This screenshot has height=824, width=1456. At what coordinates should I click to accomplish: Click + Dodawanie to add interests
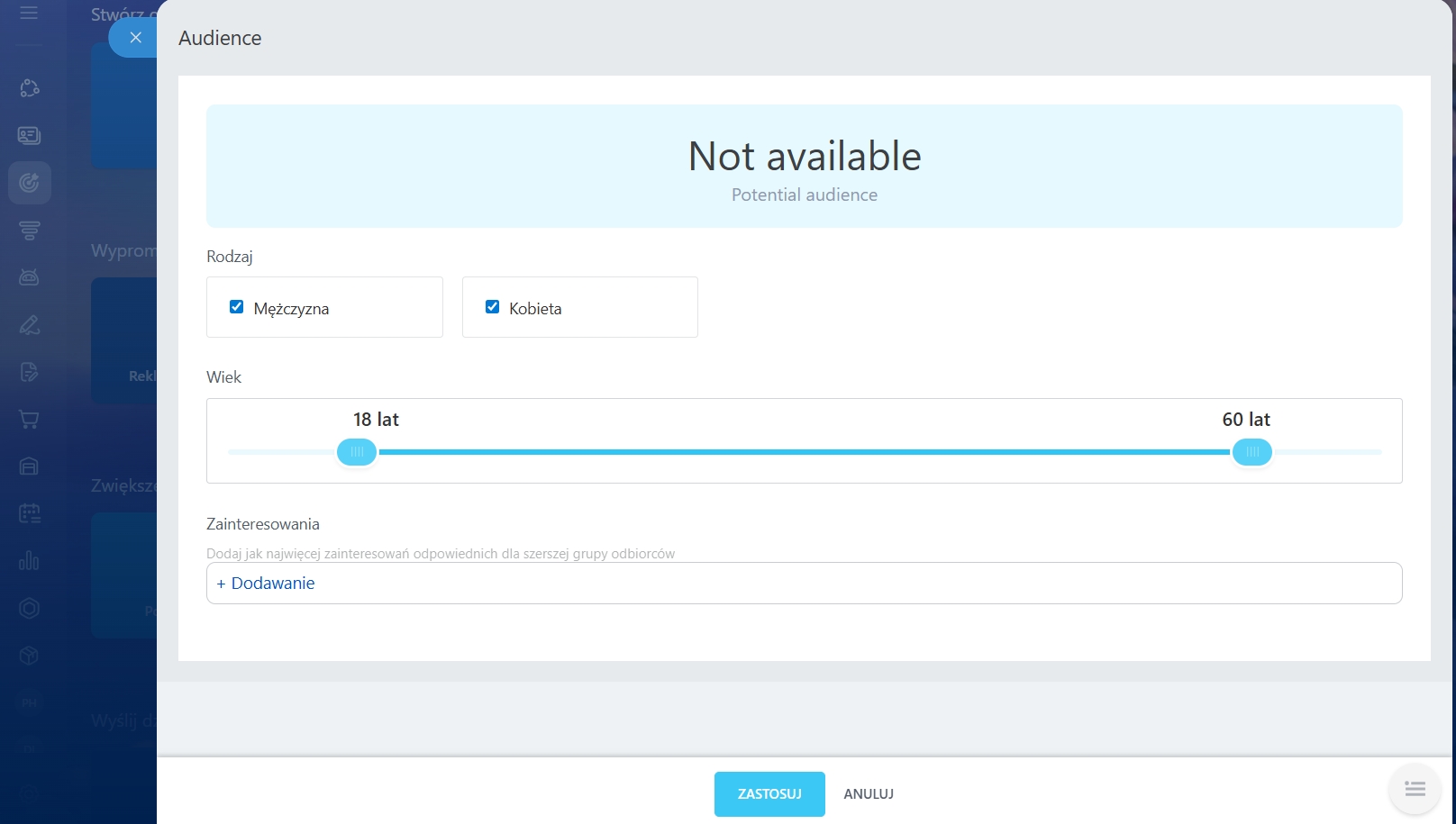coord(266,584)
